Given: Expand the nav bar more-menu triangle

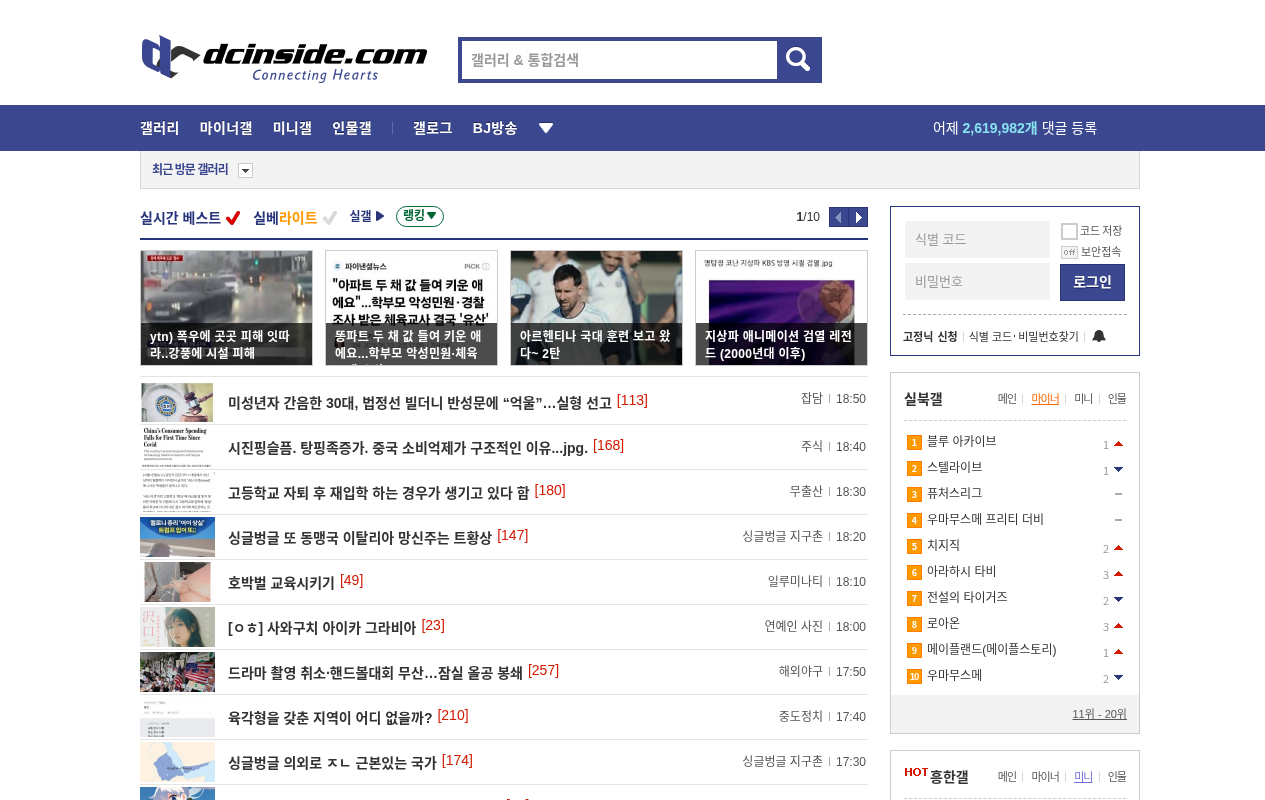Looking at the screenshot, I should point(546,128).
